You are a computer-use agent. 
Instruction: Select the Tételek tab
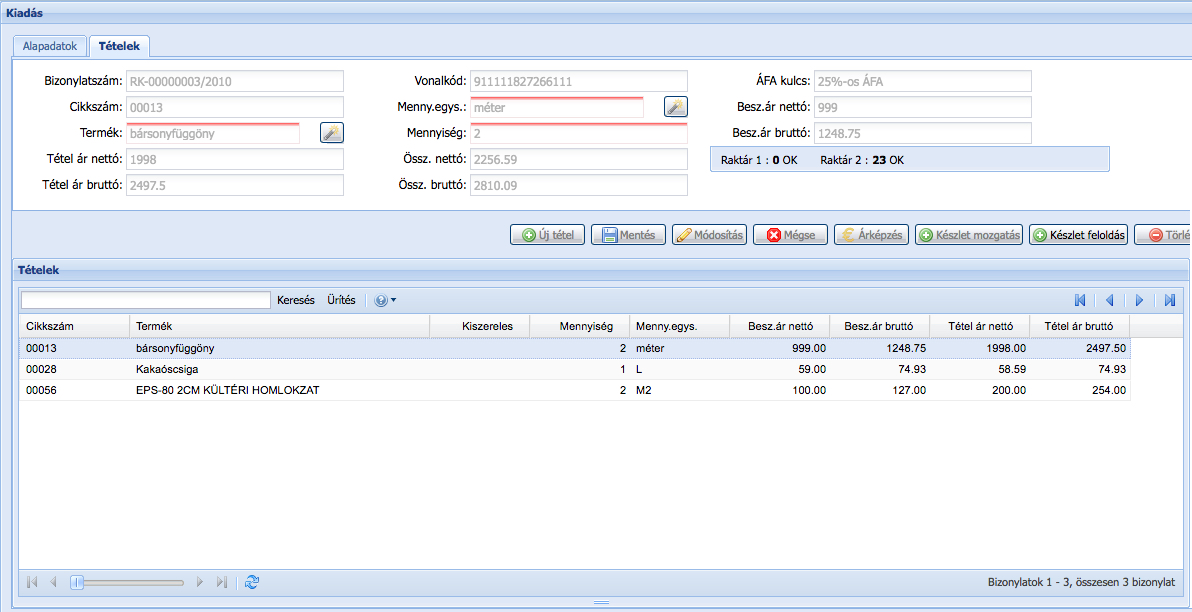(119, 46)
